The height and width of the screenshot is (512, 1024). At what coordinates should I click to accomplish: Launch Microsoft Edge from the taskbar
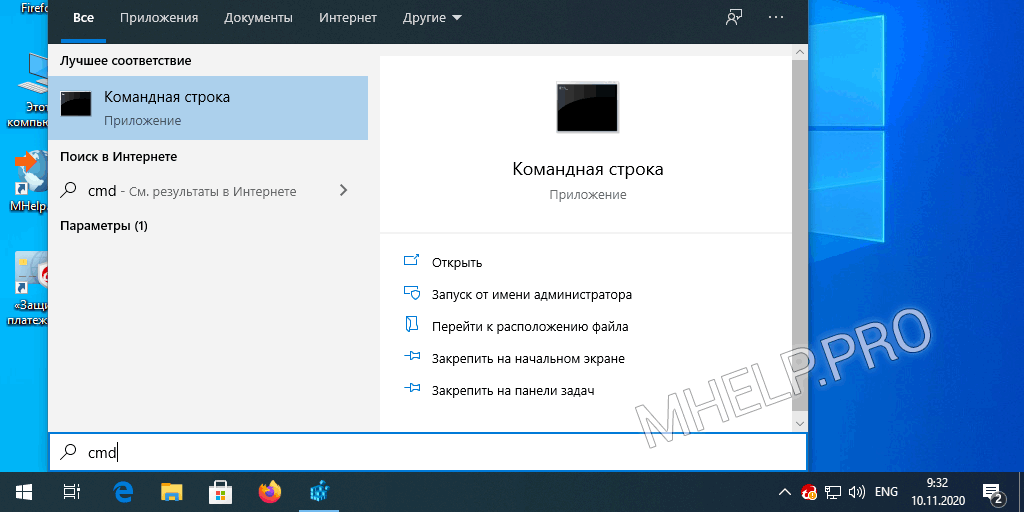tap(123, 491)
